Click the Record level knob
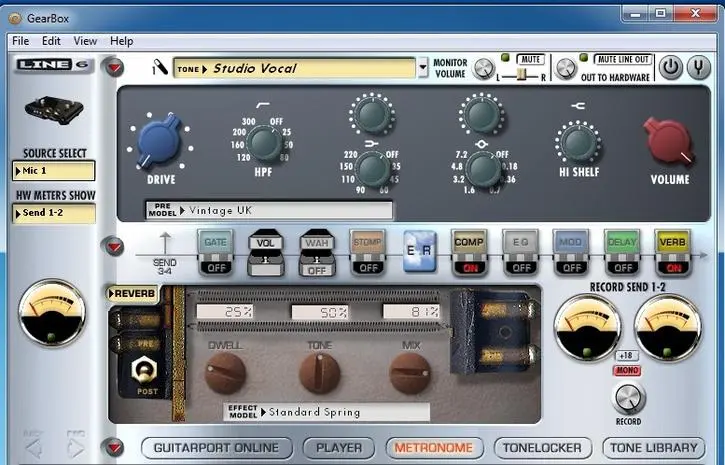The width and height of the screenshot is (725, 465). click(x=628, y=398)
